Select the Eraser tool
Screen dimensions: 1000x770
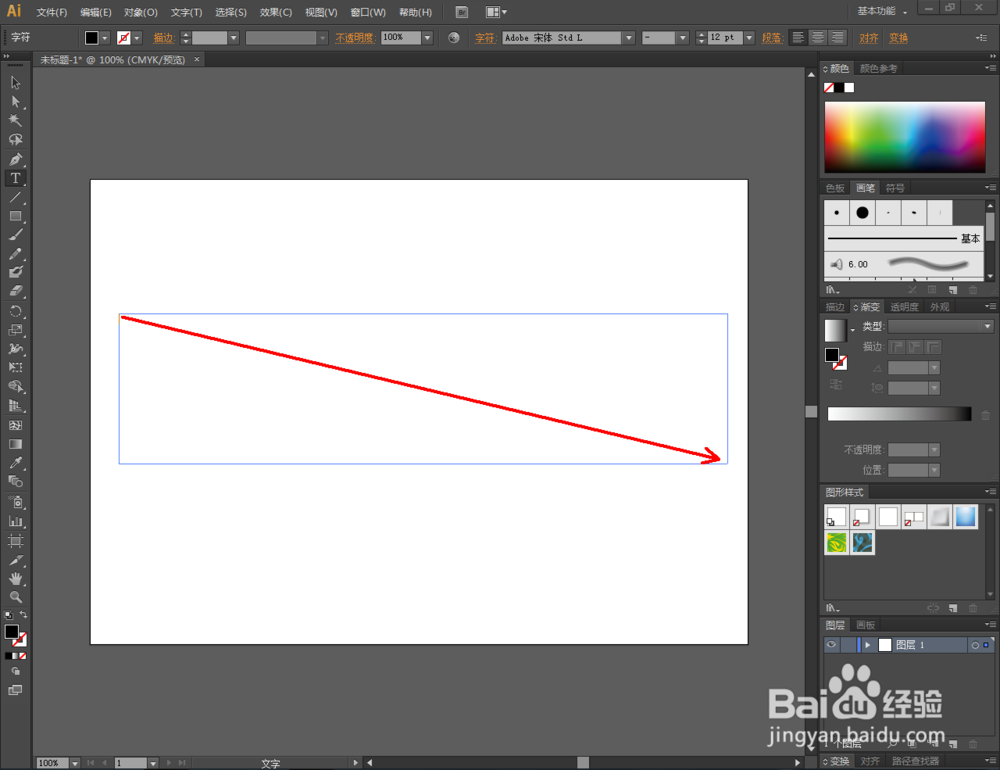coord(15,292)
